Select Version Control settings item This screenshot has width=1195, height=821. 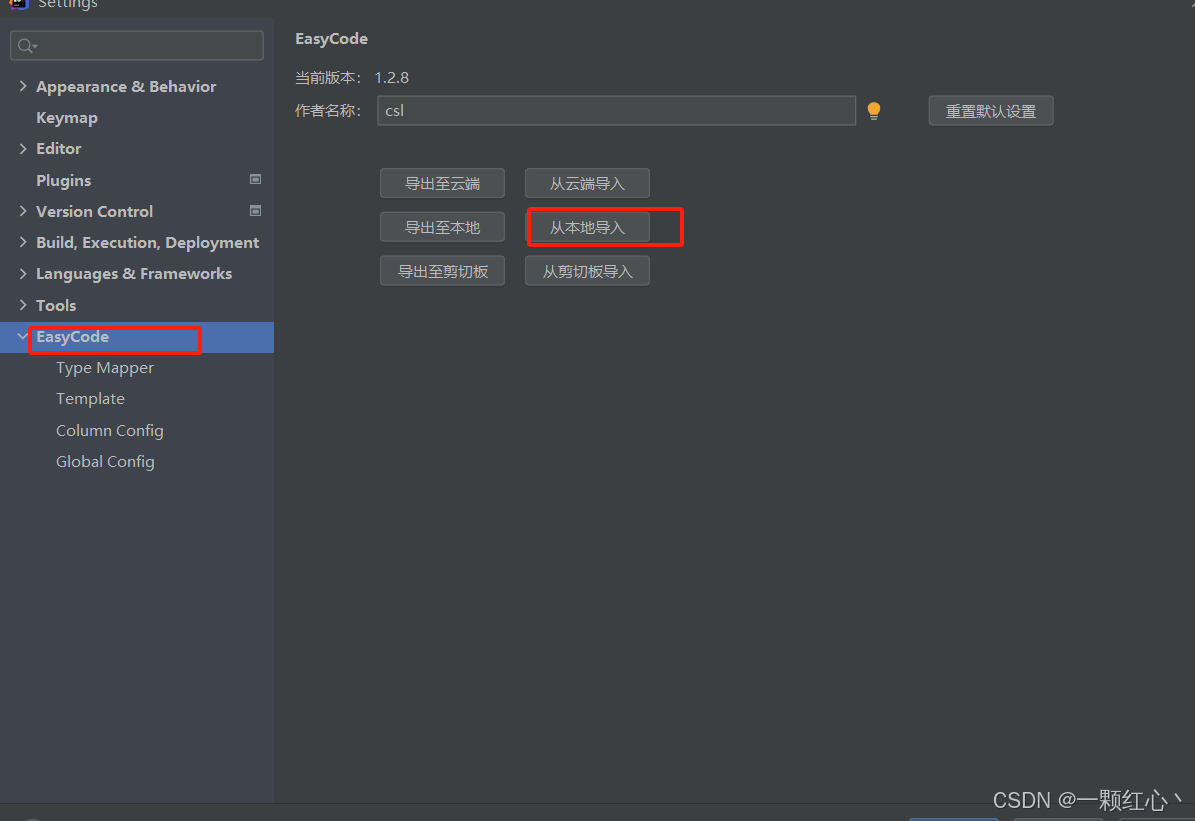pyautogui.click(x=95, y=211)
